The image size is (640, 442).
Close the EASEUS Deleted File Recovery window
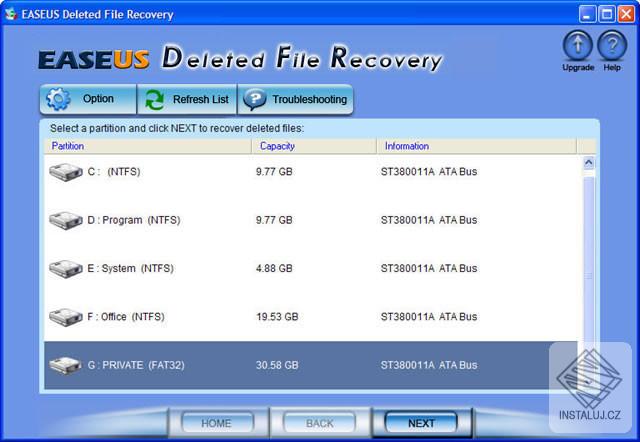[626, 14]
